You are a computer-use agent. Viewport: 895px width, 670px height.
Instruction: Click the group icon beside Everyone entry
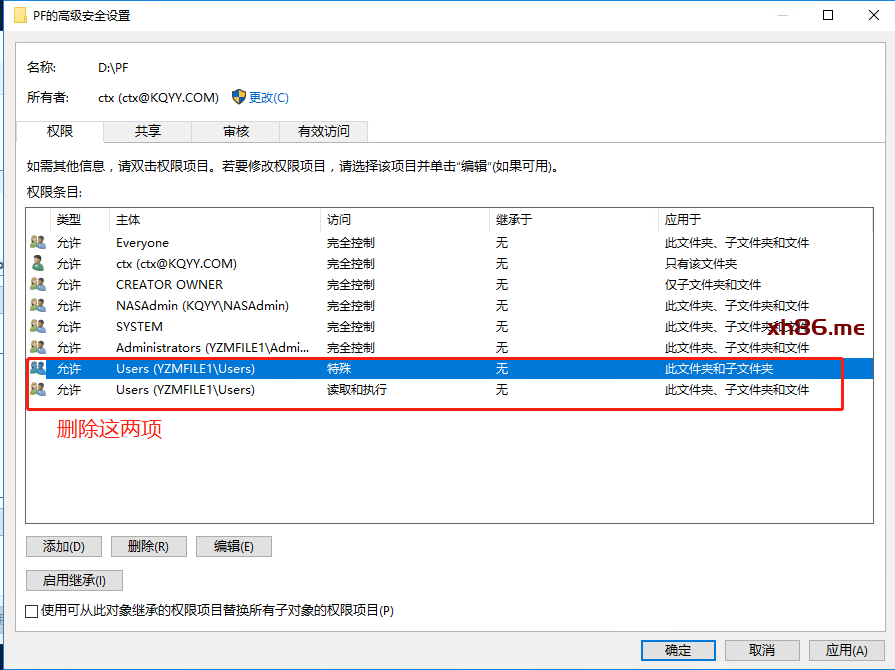(x=38, y=243)
